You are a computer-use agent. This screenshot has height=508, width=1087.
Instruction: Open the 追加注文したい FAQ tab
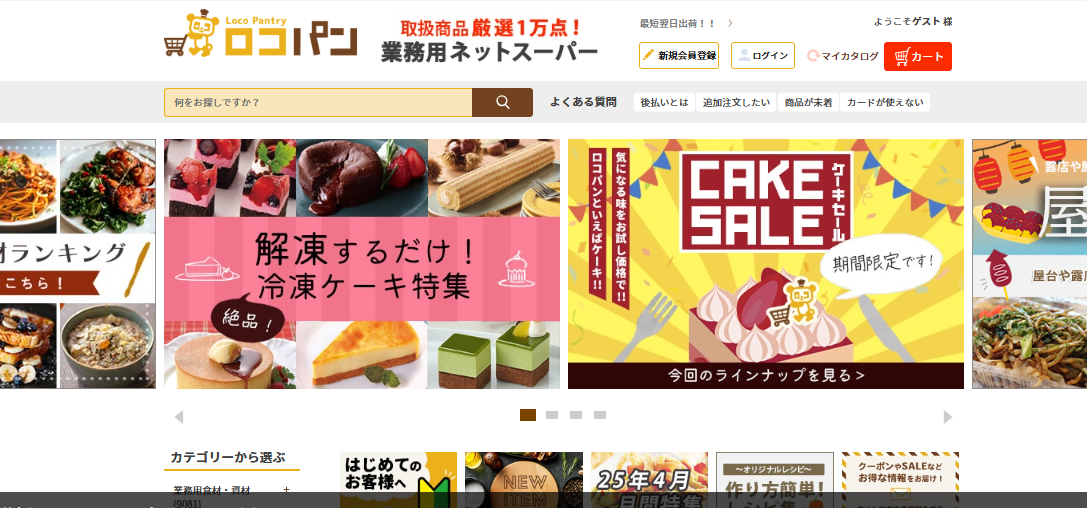pyautogui.click(x=736, y=103)
